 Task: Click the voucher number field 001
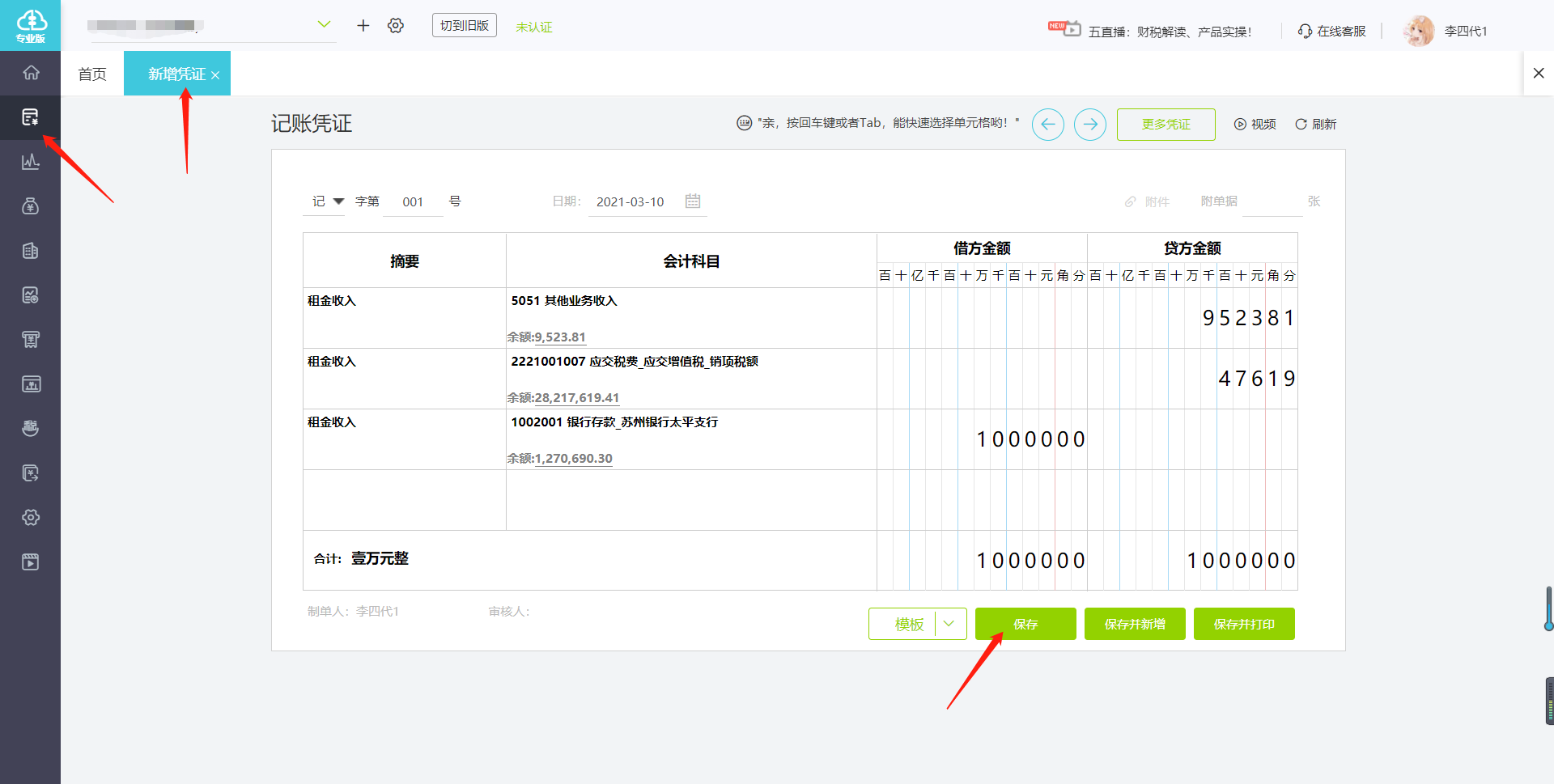tap(413, 202)
